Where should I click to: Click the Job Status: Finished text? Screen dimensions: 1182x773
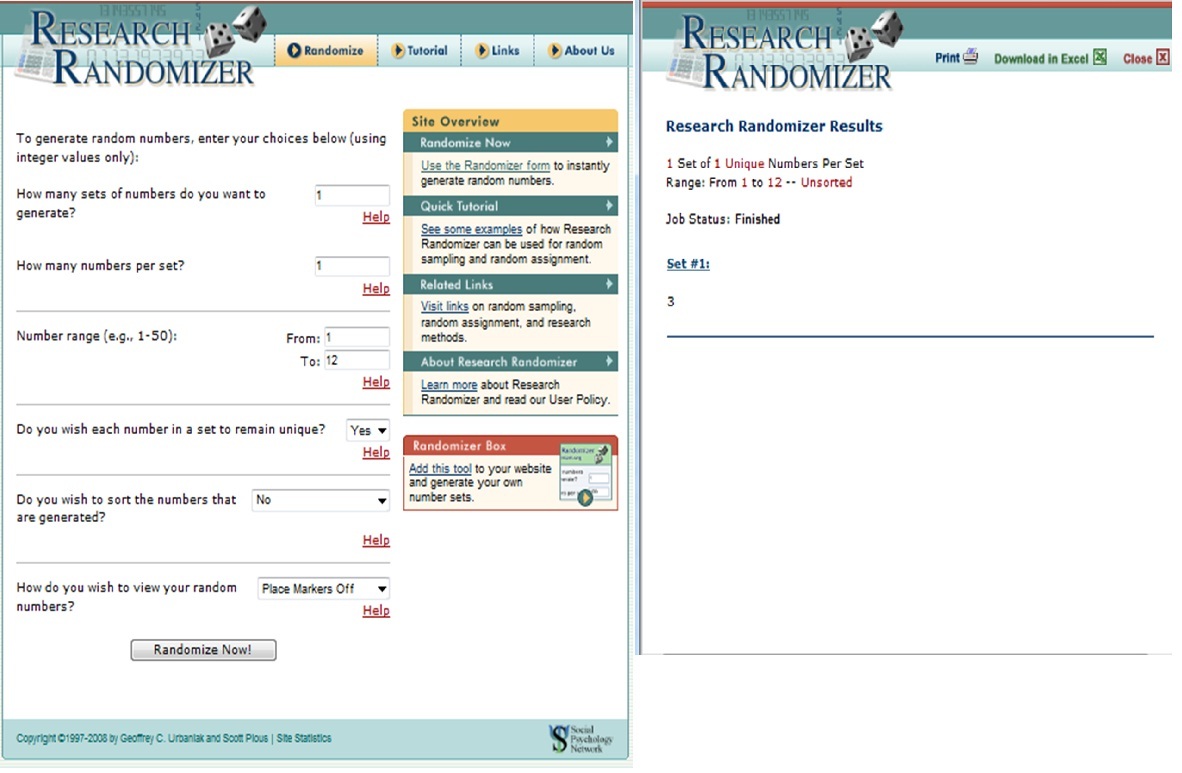pyautogui.click(x=723, y=219)
